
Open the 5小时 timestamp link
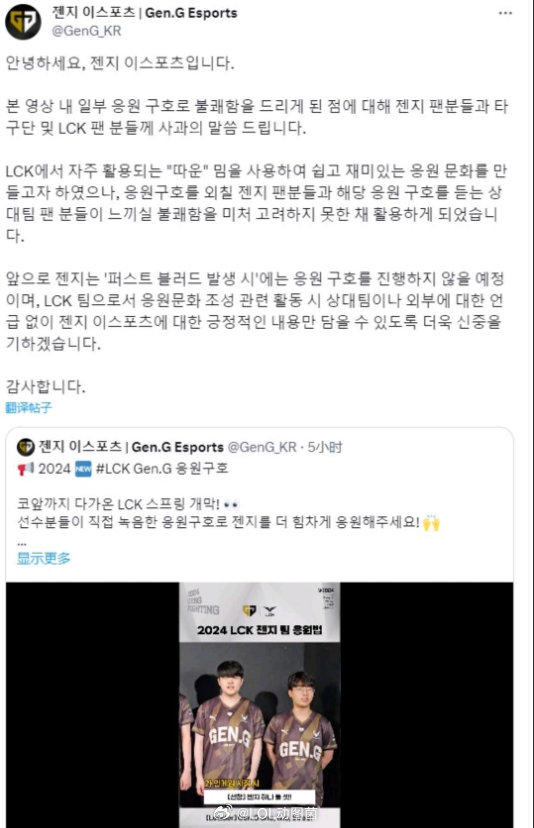(x=325, y=447)
